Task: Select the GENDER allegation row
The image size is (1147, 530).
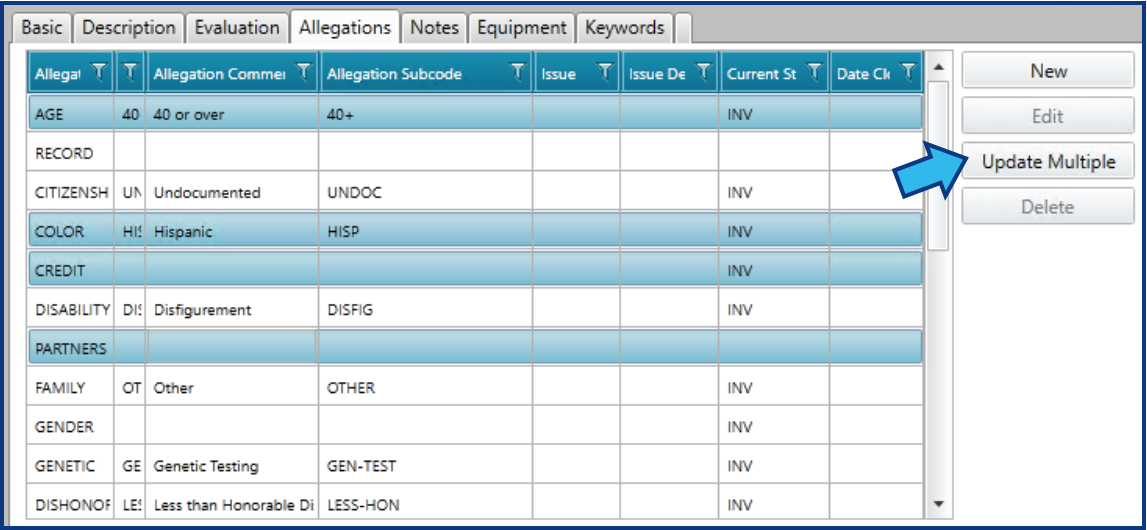Action: click(475, 427)
